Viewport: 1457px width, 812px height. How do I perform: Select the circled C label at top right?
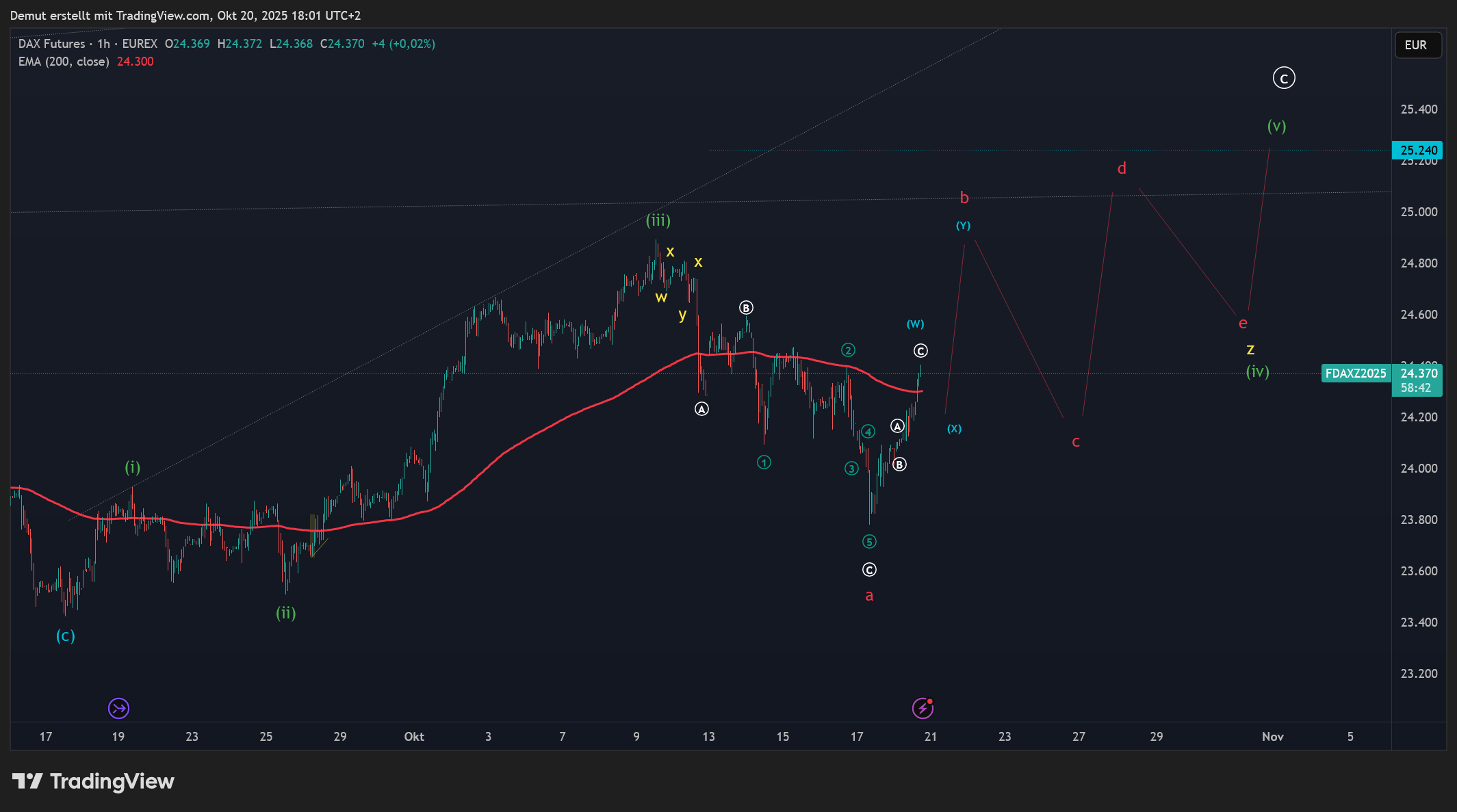click(1283, 78)
